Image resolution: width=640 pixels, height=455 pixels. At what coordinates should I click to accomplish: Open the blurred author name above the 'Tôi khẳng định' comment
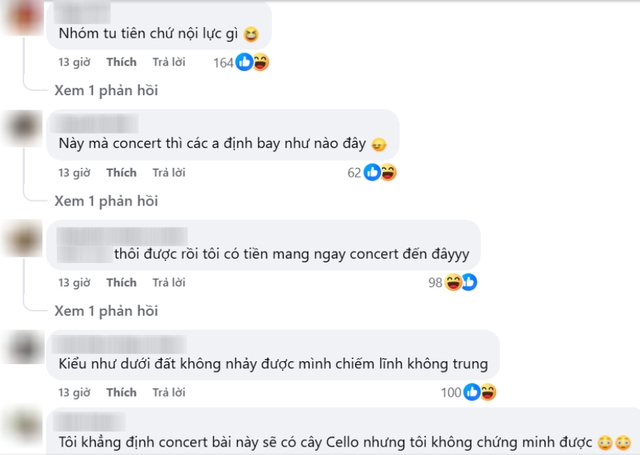[89, 421]
